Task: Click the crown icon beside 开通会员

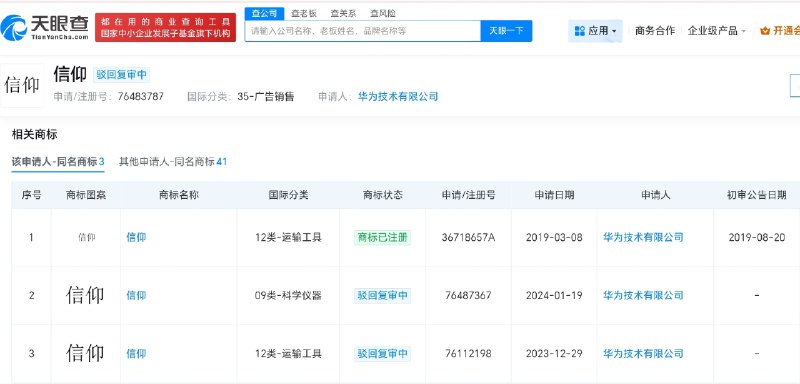Action: coord(764,31)
